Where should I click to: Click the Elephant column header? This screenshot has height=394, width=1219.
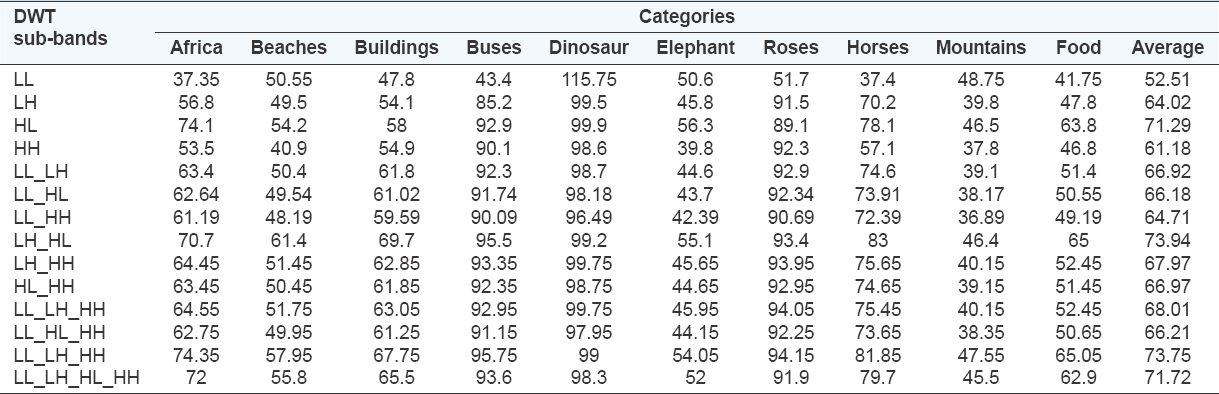695,47
